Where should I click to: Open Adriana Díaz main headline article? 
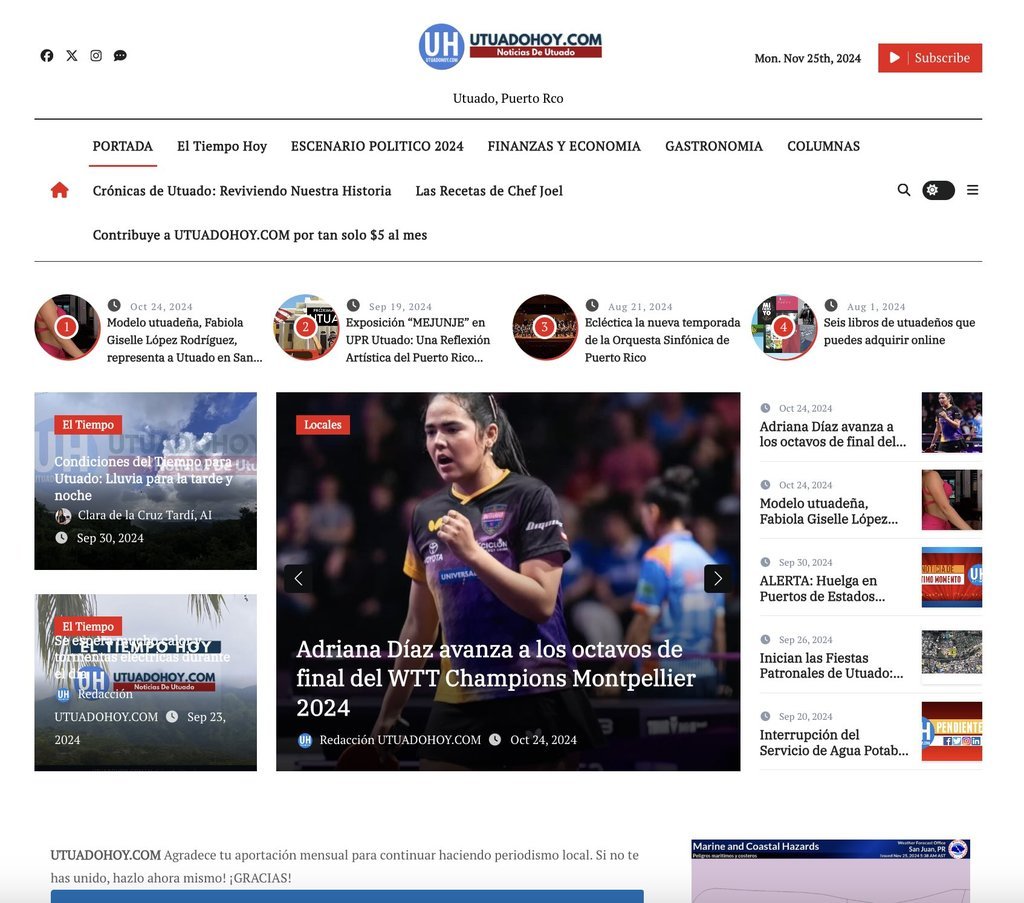(x=496, y=678)
